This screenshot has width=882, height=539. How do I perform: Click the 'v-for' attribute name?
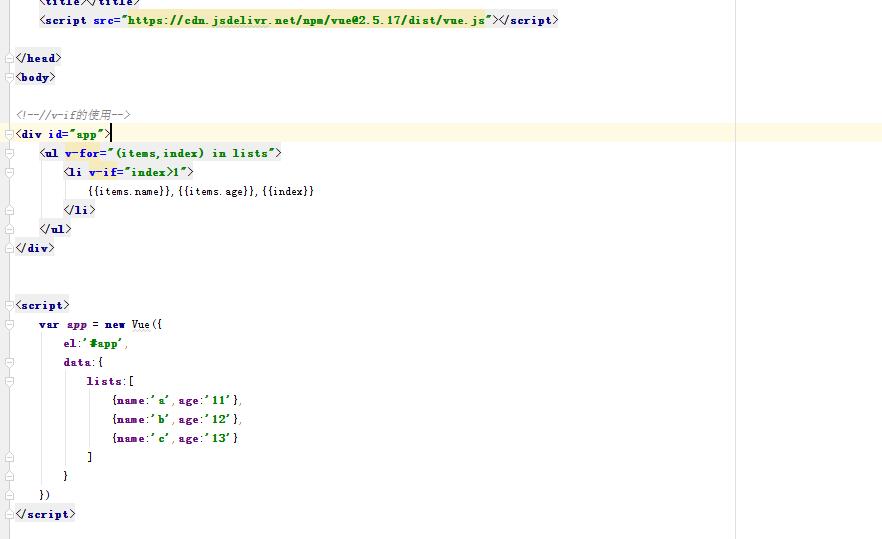82,153
